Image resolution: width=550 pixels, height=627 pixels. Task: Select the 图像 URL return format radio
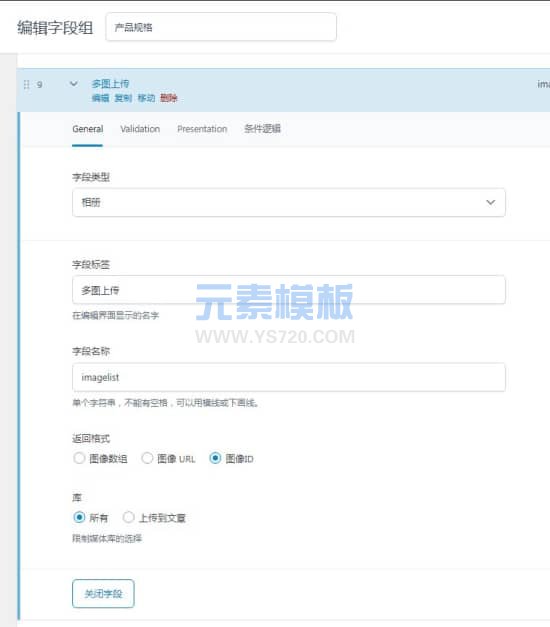point(147,458)
